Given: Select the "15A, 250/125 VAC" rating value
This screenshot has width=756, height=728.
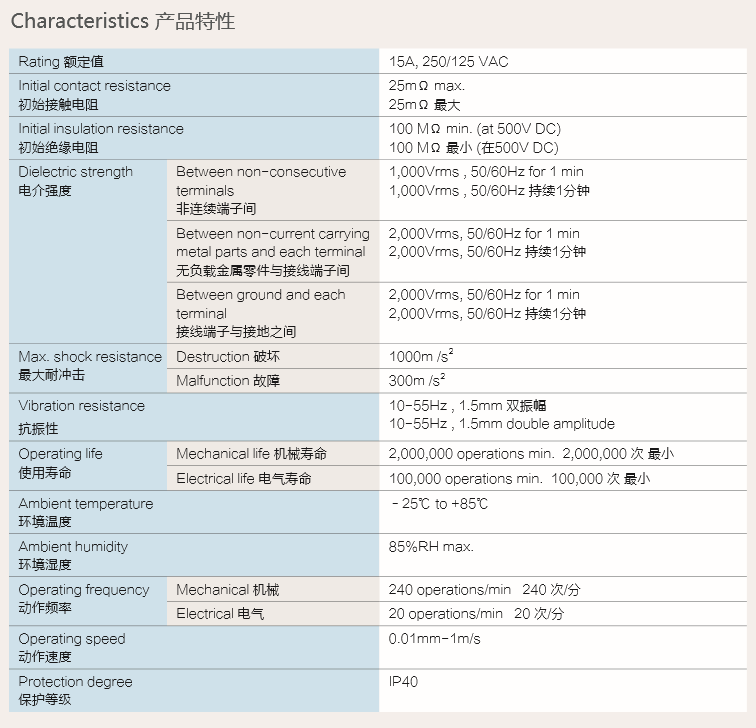Looking at the screenshot, I should pyautogui.click(x=448, y=62).
